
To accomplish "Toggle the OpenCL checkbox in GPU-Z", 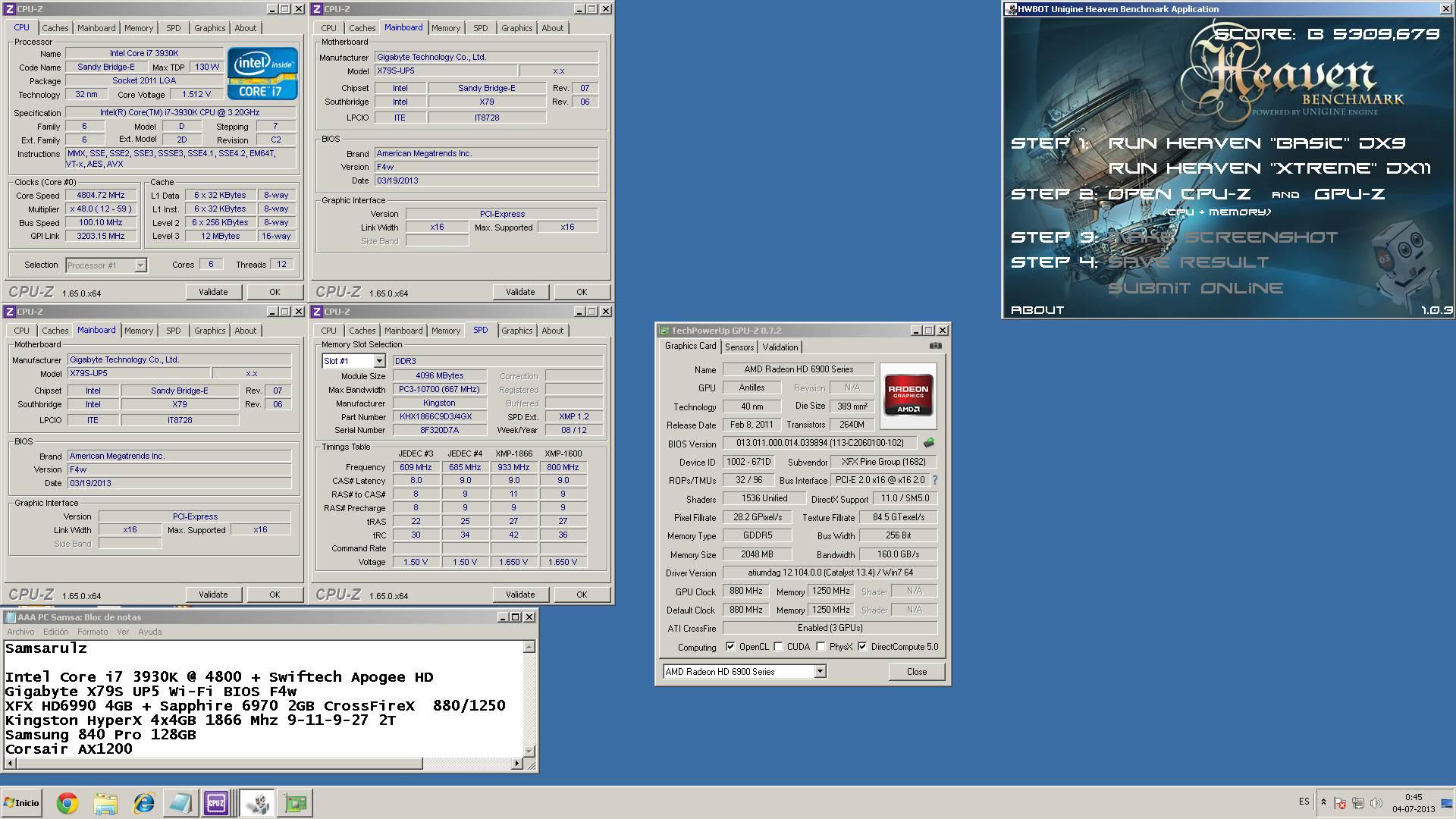I will click(x=730, y=647).
